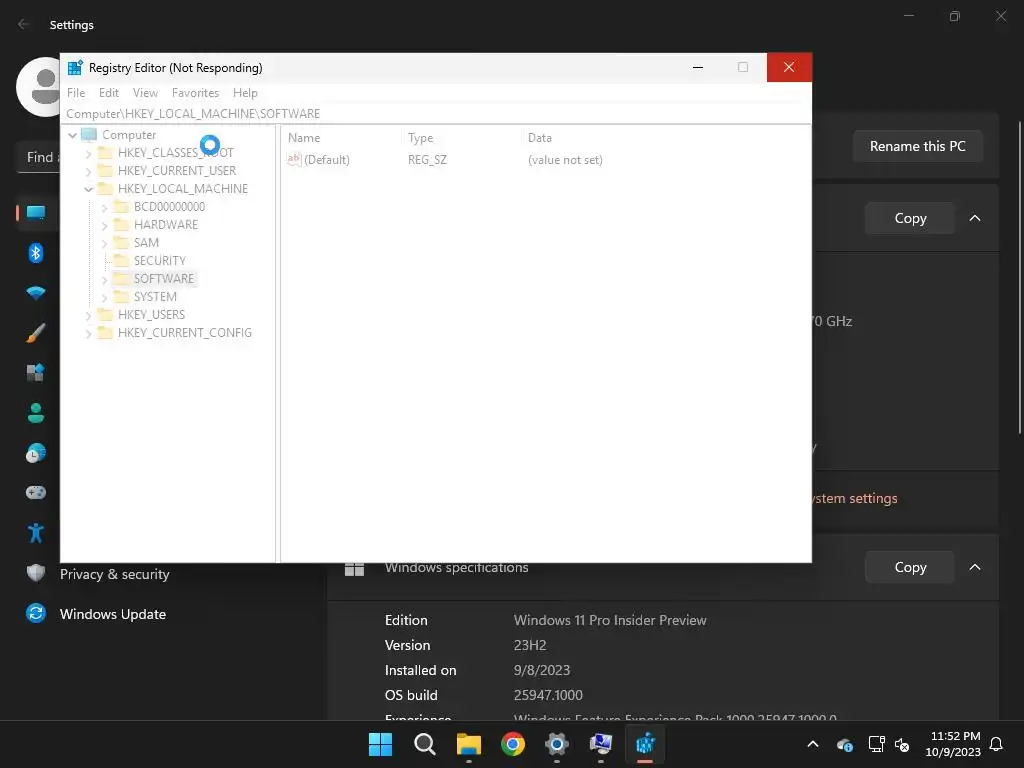
Task: Click the Settings page vertical scrollbar
Action: 1019,277
